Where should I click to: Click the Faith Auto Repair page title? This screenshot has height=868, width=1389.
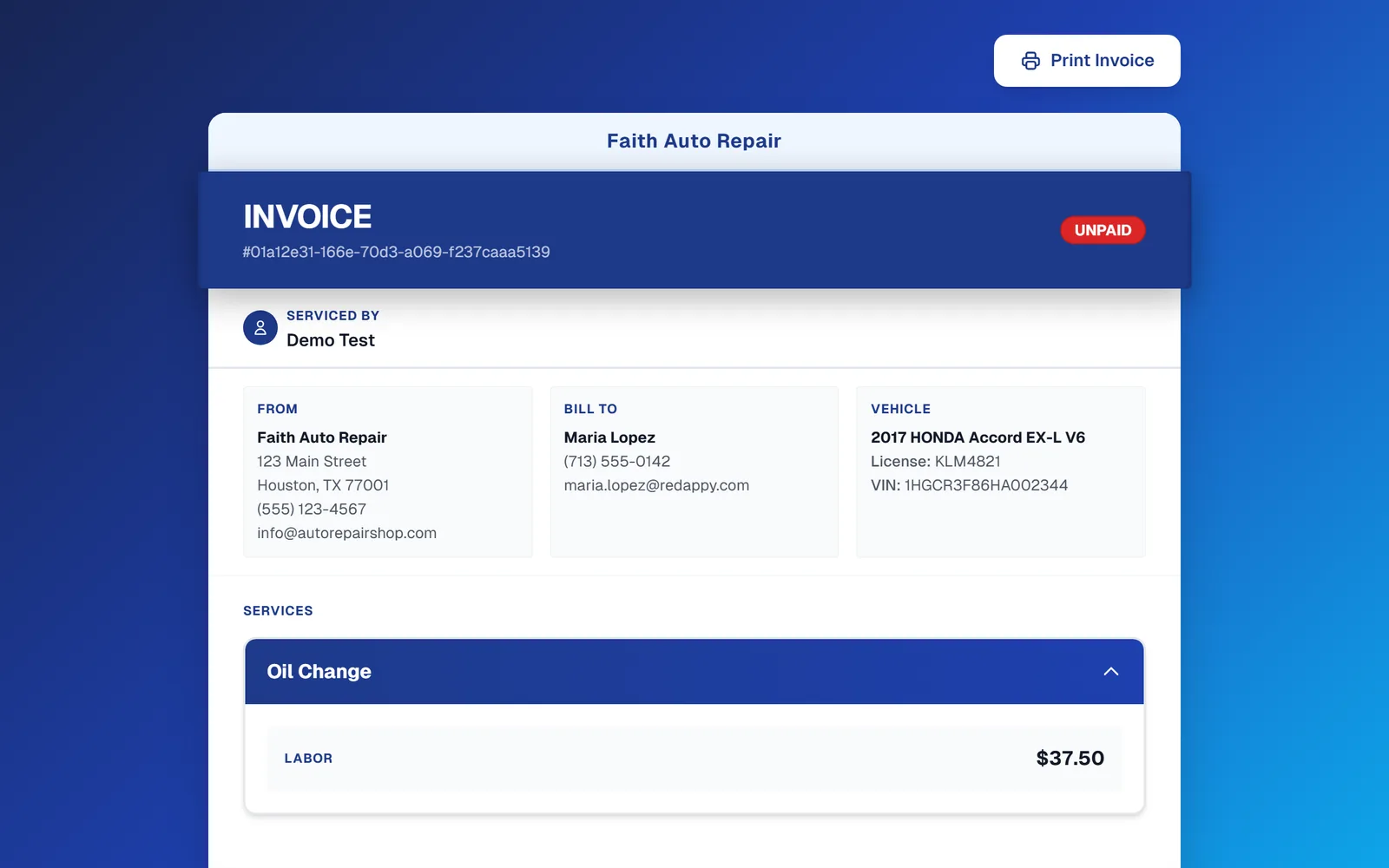(694, 141)
